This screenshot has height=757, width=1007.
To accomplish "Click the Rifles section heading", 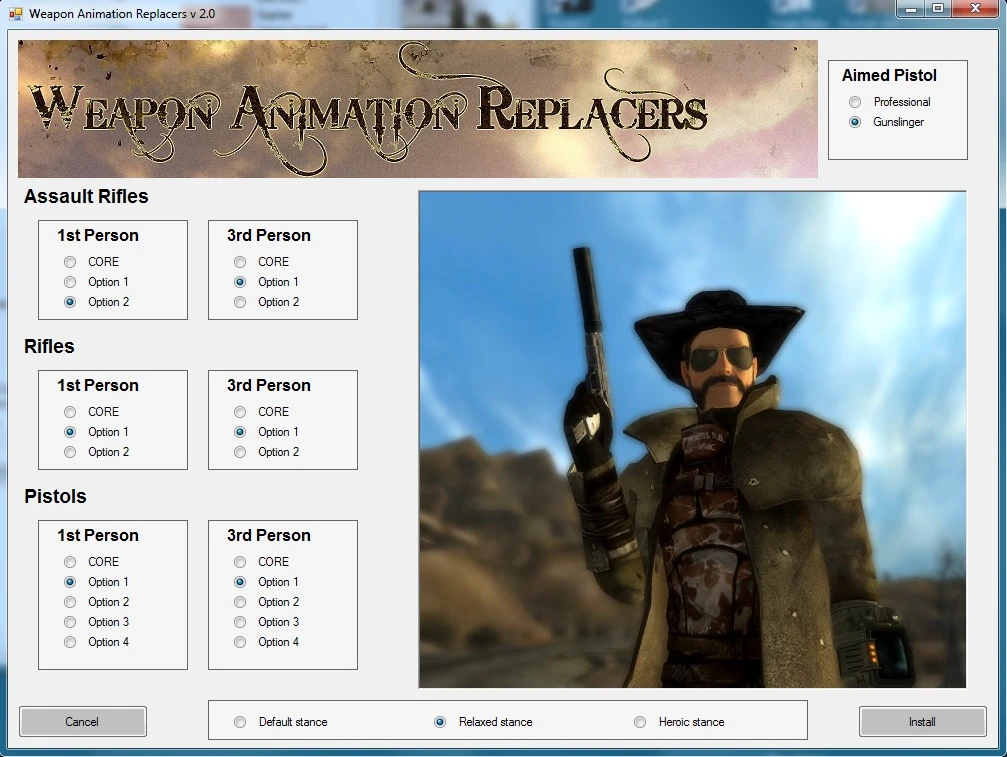I will [x=49, y=347].
